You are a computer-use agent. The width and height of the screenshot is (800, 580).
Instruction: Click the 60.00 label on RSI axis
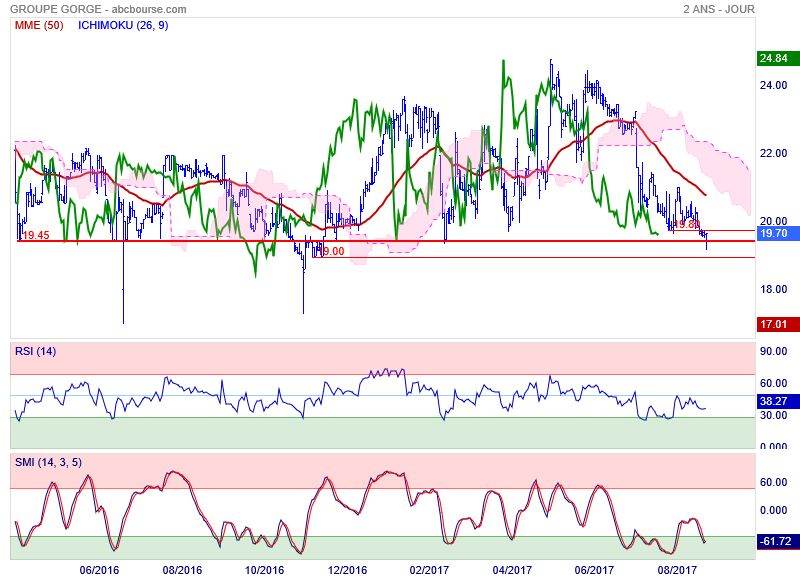(x=773, y=383)
